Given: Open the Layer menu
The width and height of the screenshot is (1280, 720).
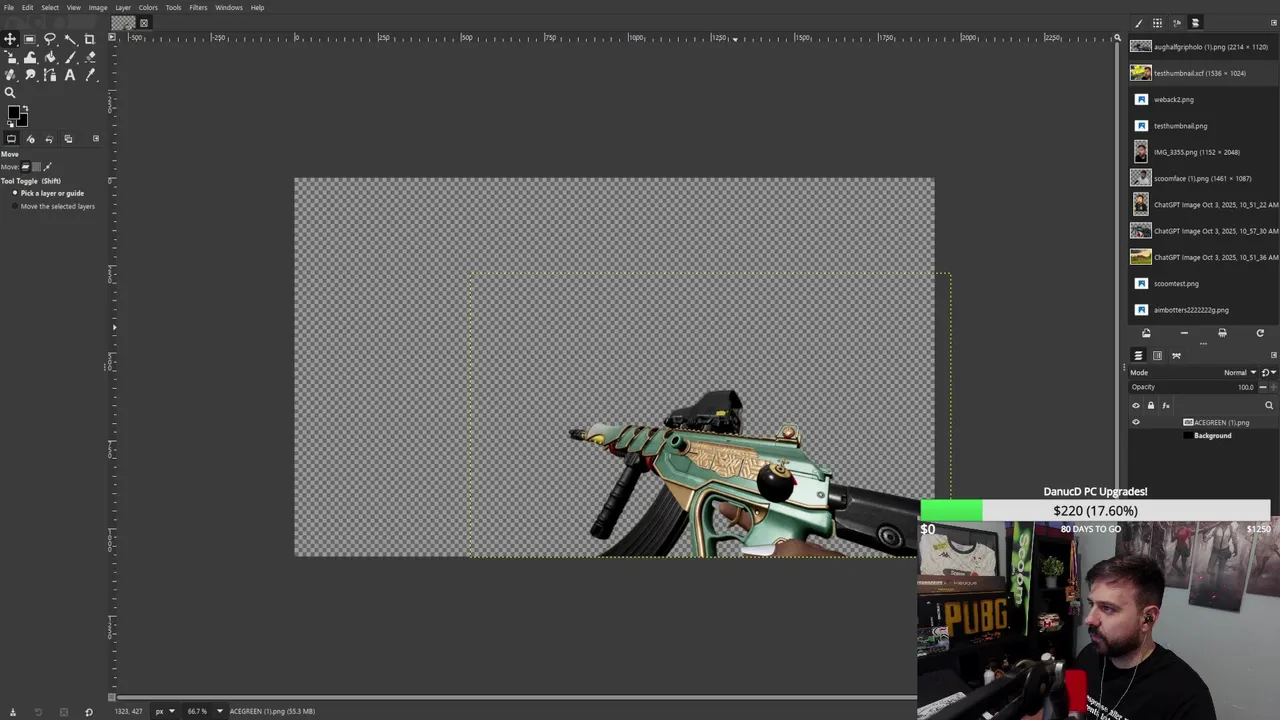Looking at the screenshot, I should 123,7.
